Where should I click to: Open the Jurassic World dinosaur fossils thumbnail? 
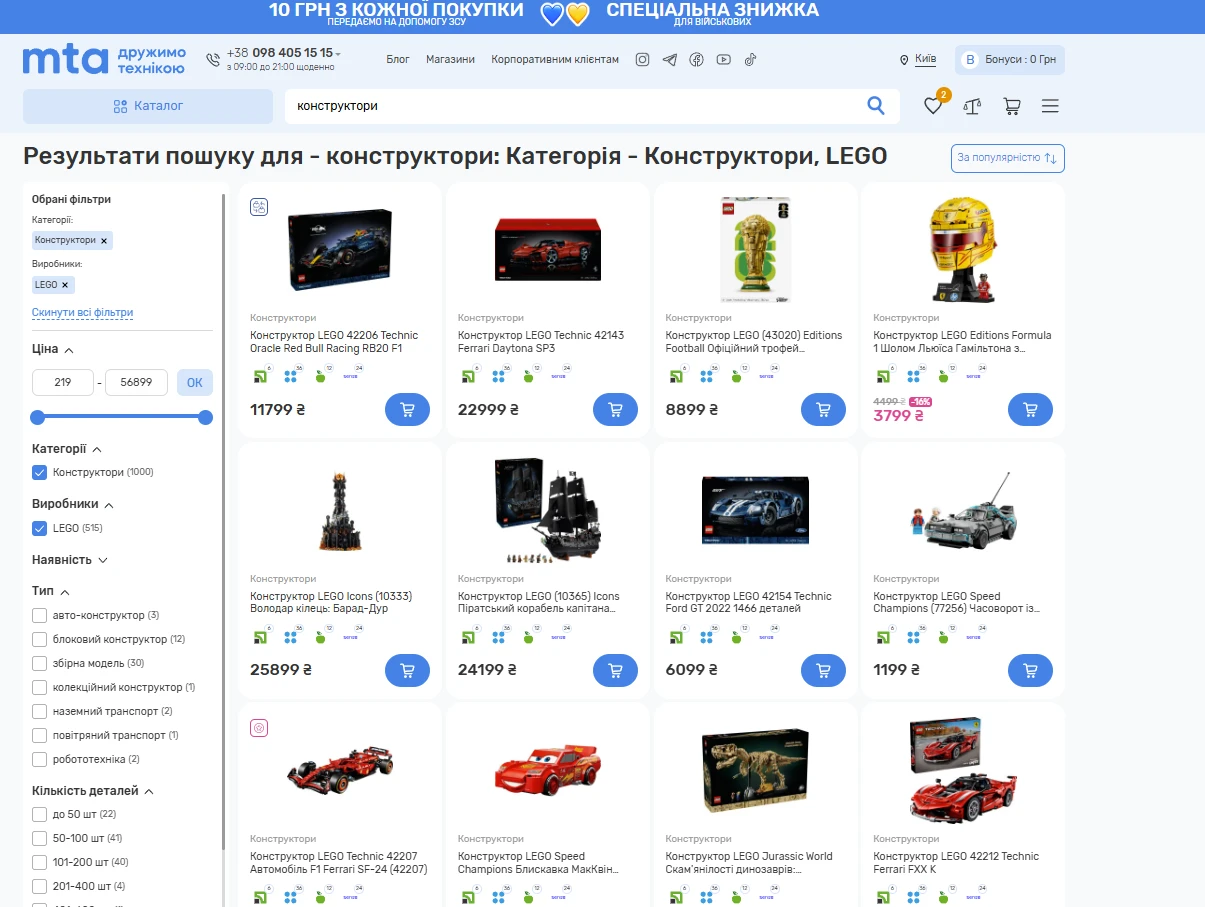click(756, 770)
